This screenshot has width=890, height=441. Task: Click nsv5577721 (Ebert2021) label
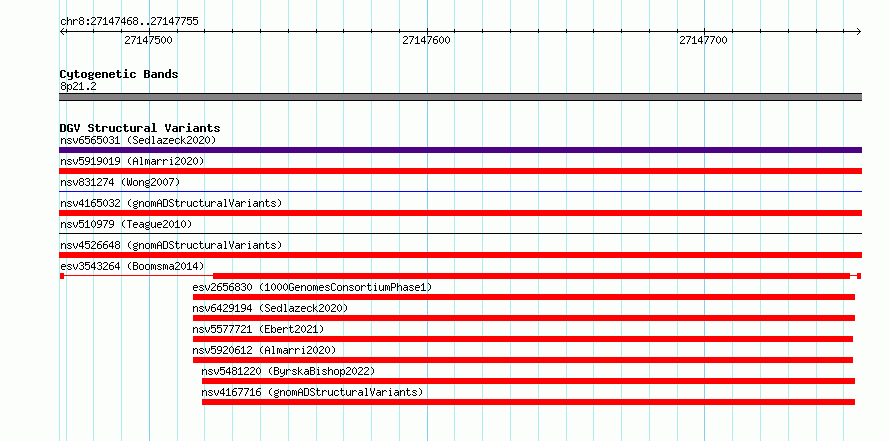(258, 329)
